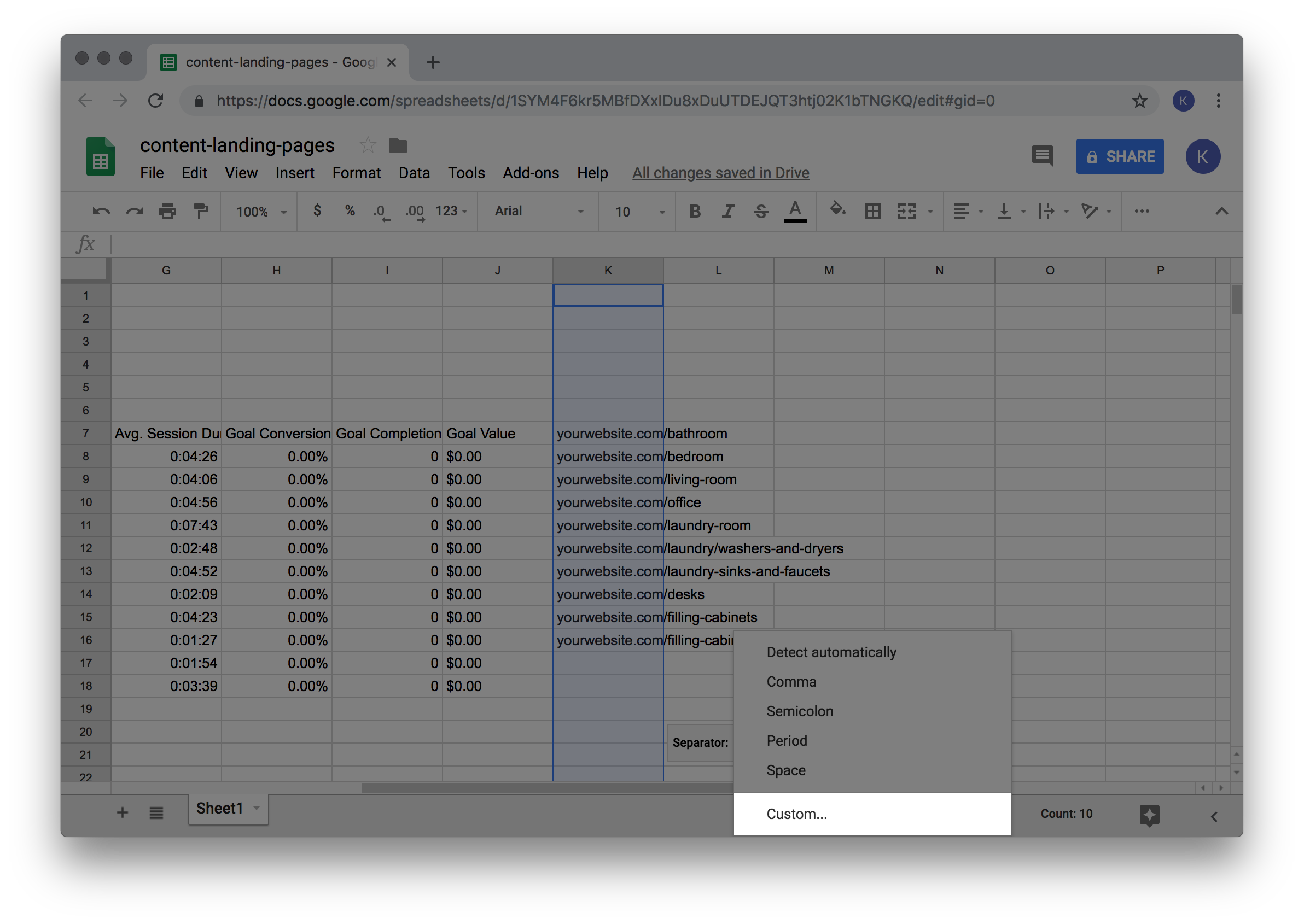Open the All sheets list icon
Screen dimensions: 1304x924
coord(156,812)
